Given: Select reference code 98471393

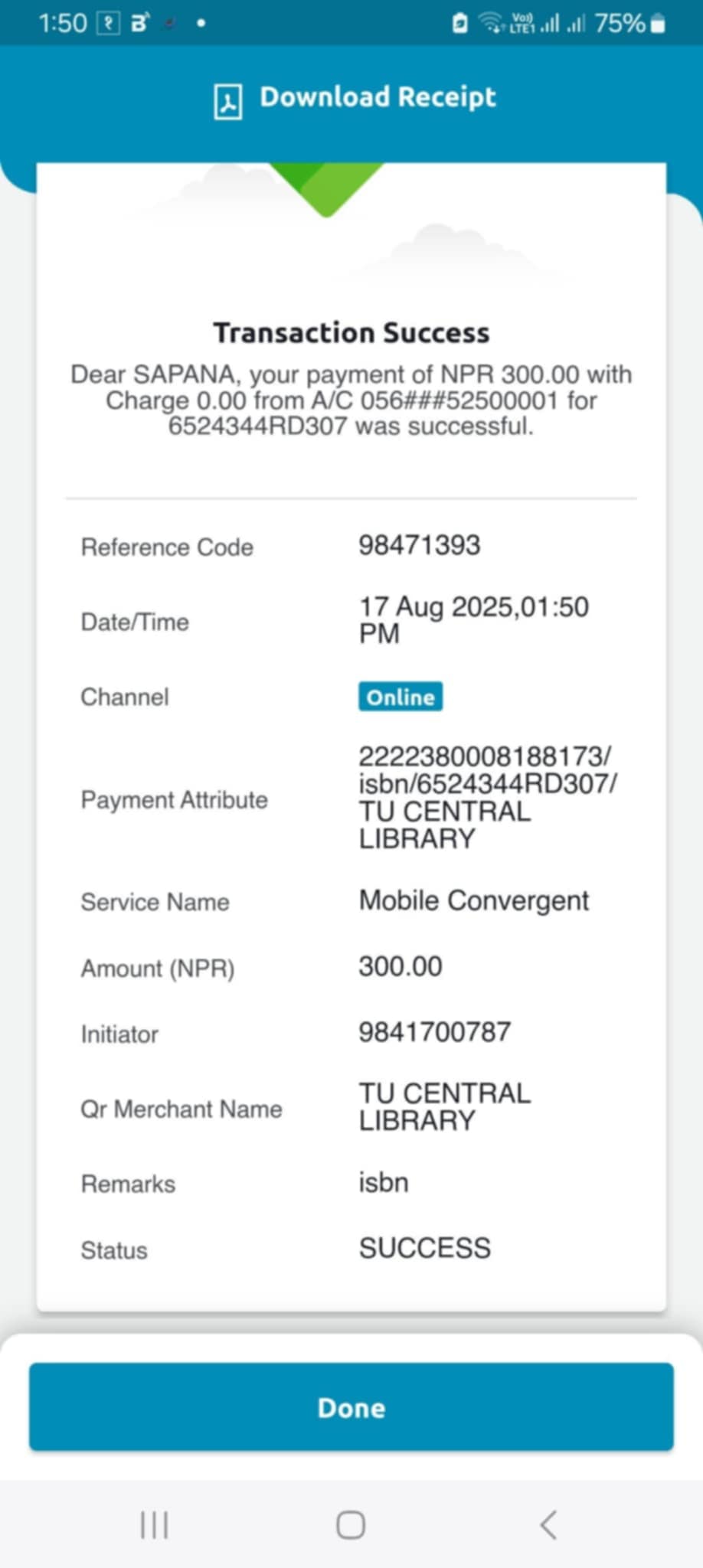Looking at the screenshot, I should tap(420, 545).
